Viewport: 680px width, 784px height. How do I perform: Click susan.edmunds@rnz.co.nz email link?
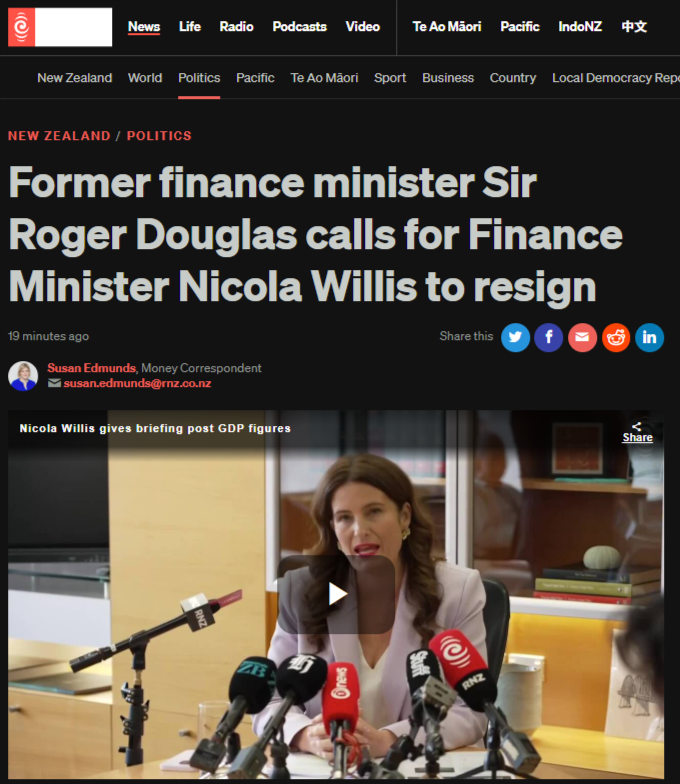[137, 383]
